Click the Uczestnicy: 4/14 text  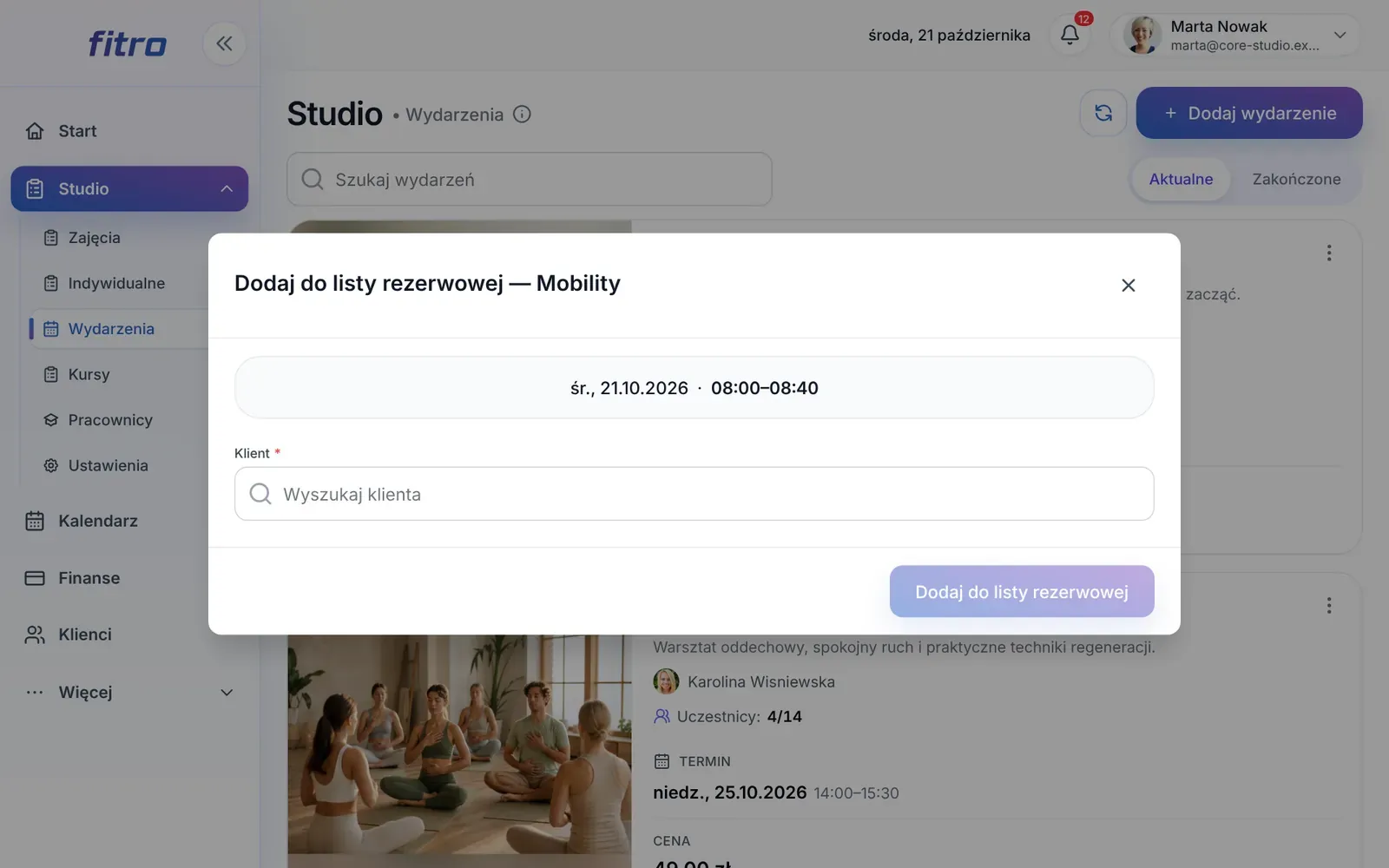pos(740,717)
